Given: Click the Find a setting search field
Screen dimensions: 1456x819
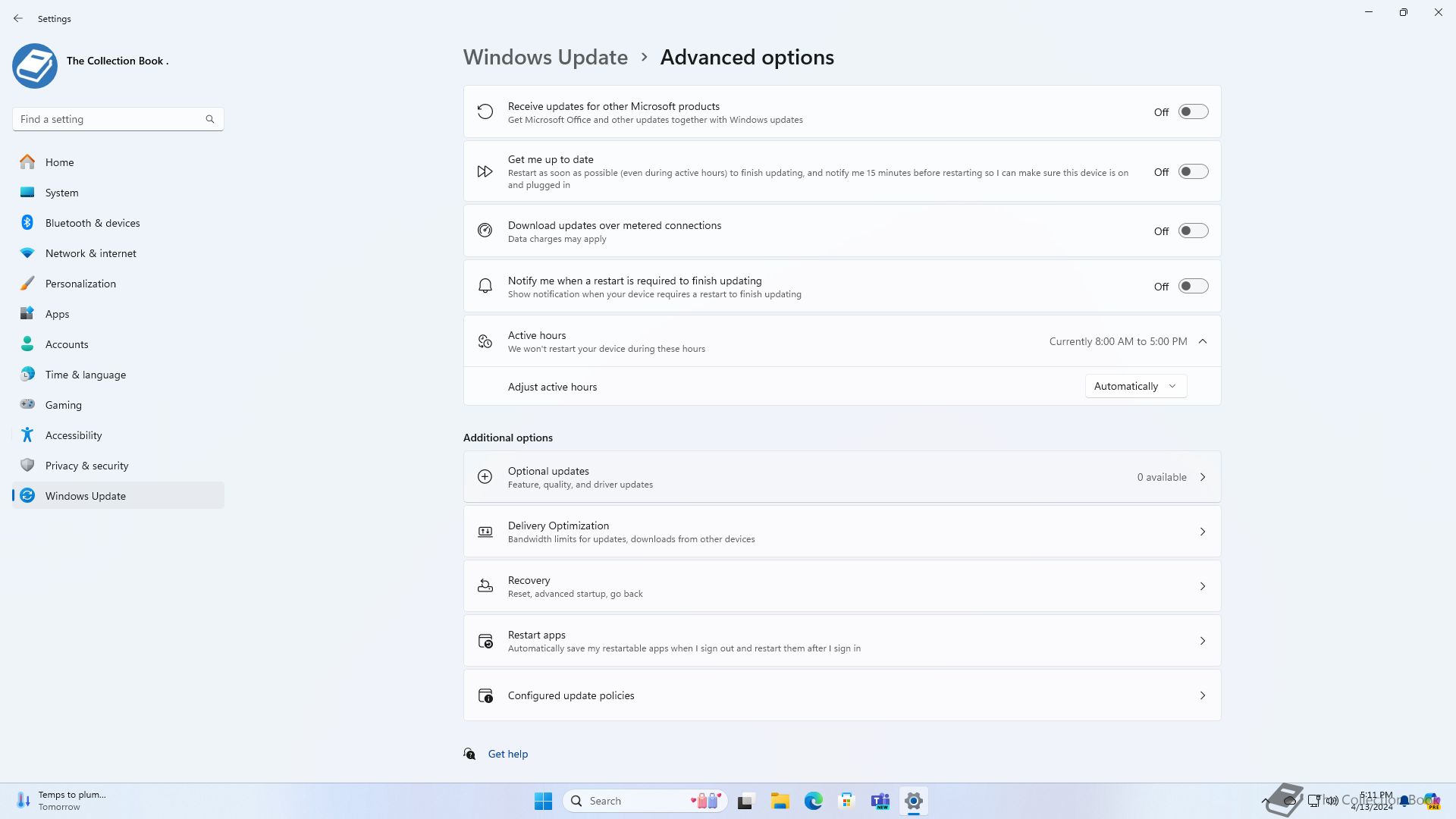Looking at the screenshot, I should tap(118, 119).
